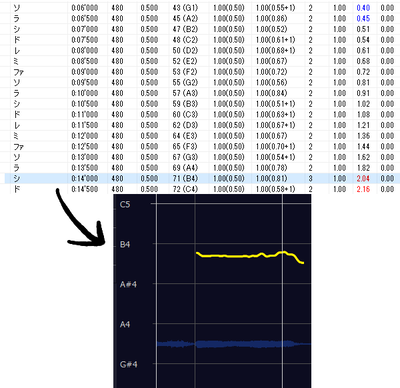Select the ド row with note 72 (C4)
The height and width of the screenshot is (388, 400).
(202, 189)
